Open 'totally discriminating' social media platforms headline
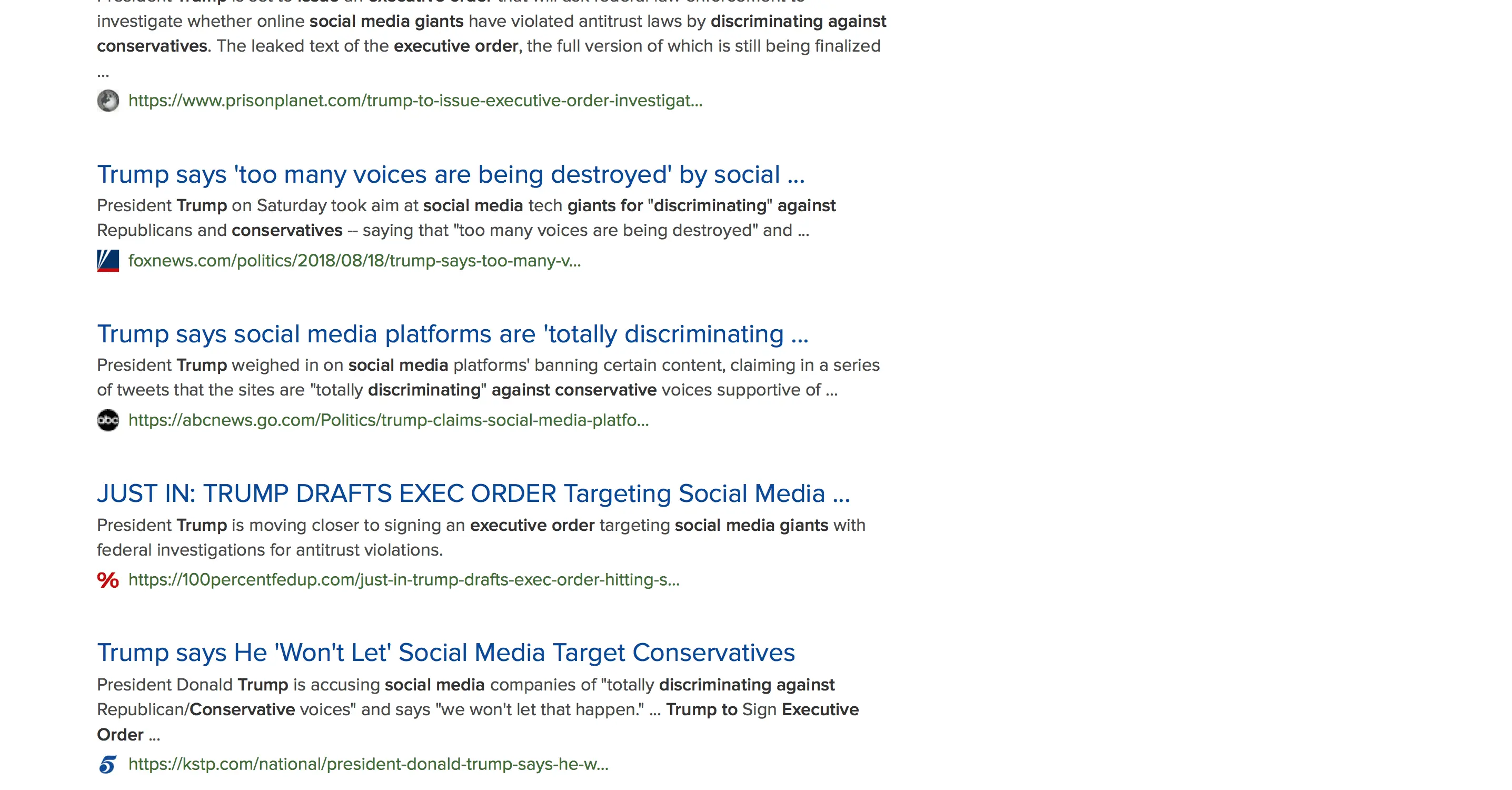Screen dimensions: 1512x790 [453, 334]
